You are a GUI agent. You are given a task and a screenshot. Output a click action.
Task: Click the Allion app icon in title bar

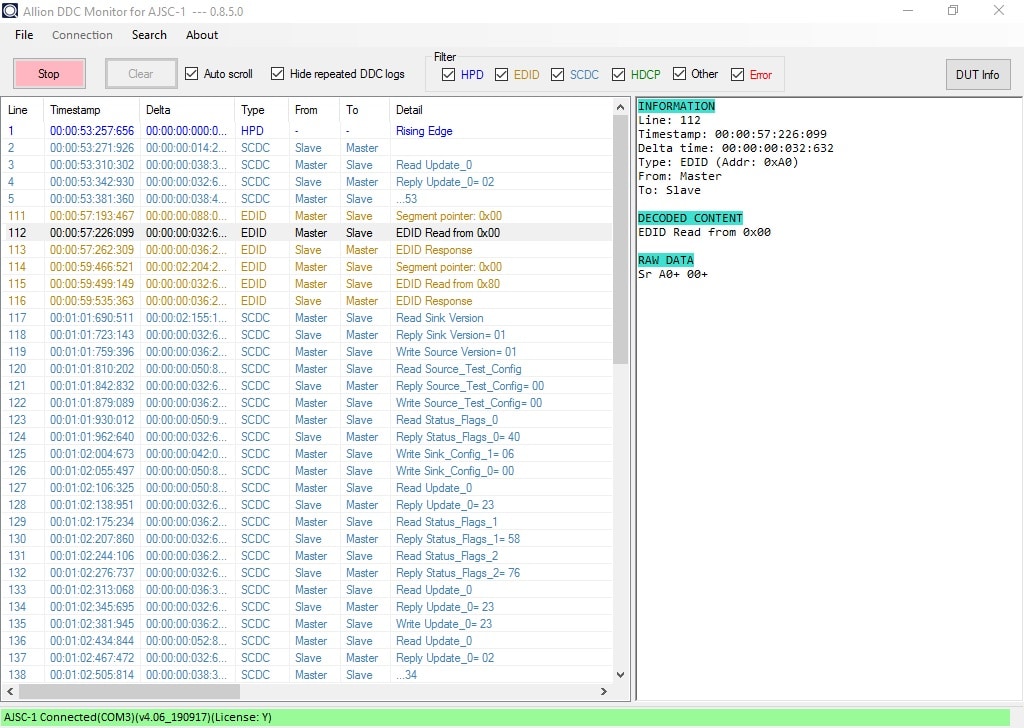(x=11, y=11)
